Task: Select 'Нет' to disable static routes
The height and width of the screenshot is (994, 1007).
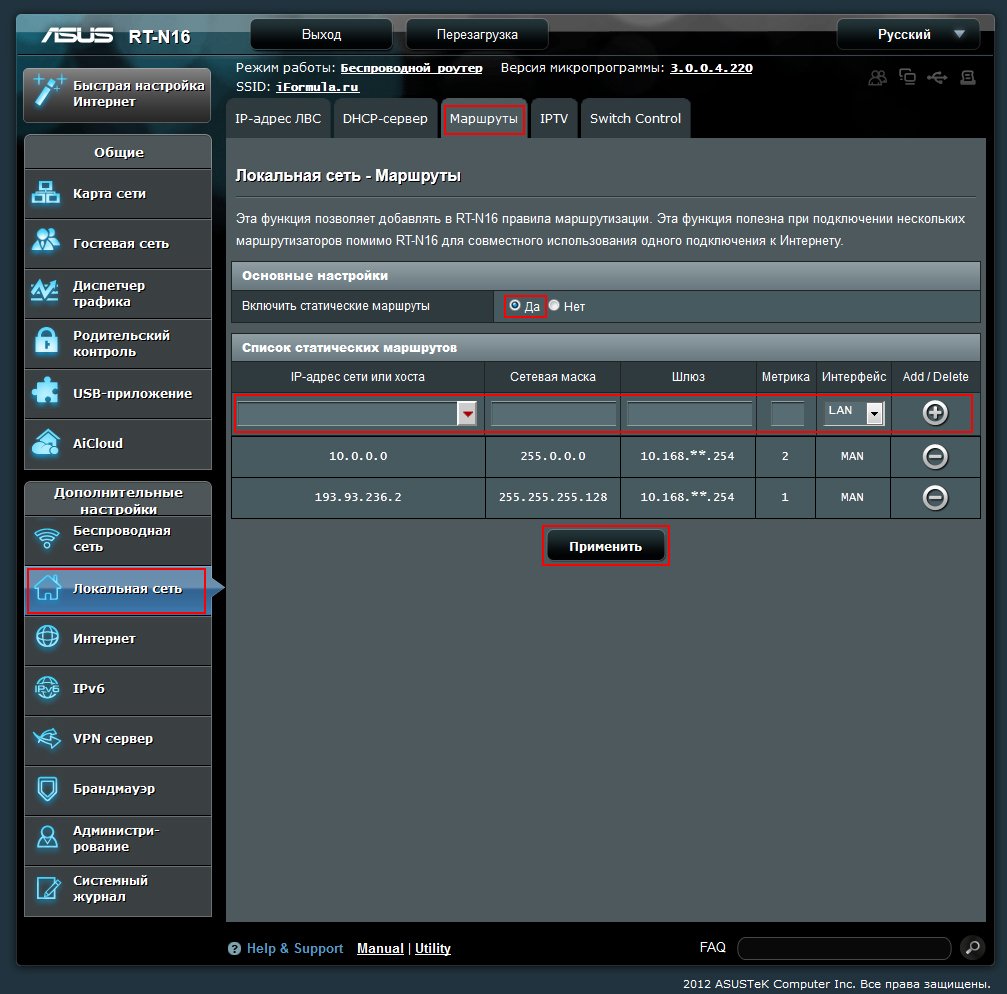Action: 554,306
